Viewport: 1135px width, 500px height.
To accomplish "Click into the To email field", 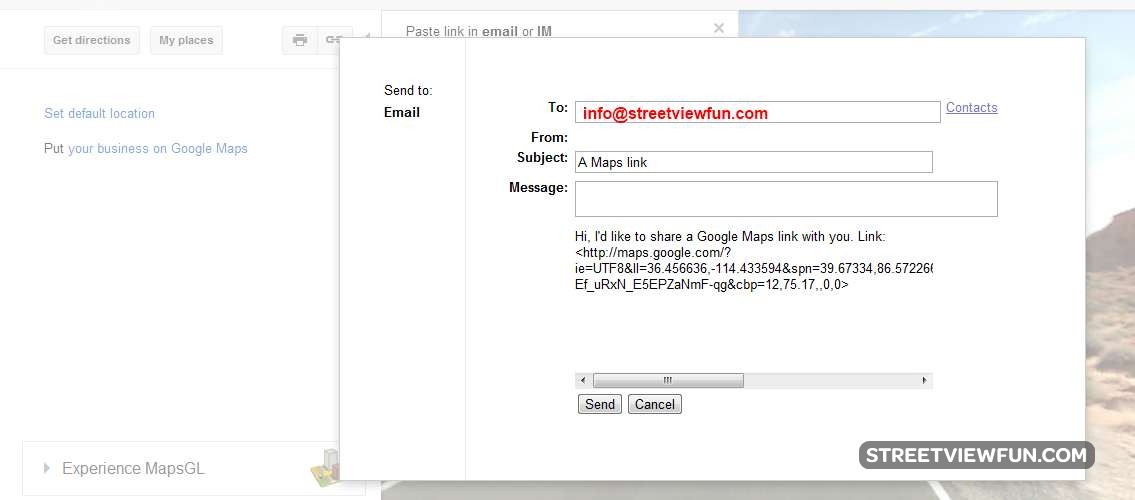I will pyautogui.click(x=757, y=113).
